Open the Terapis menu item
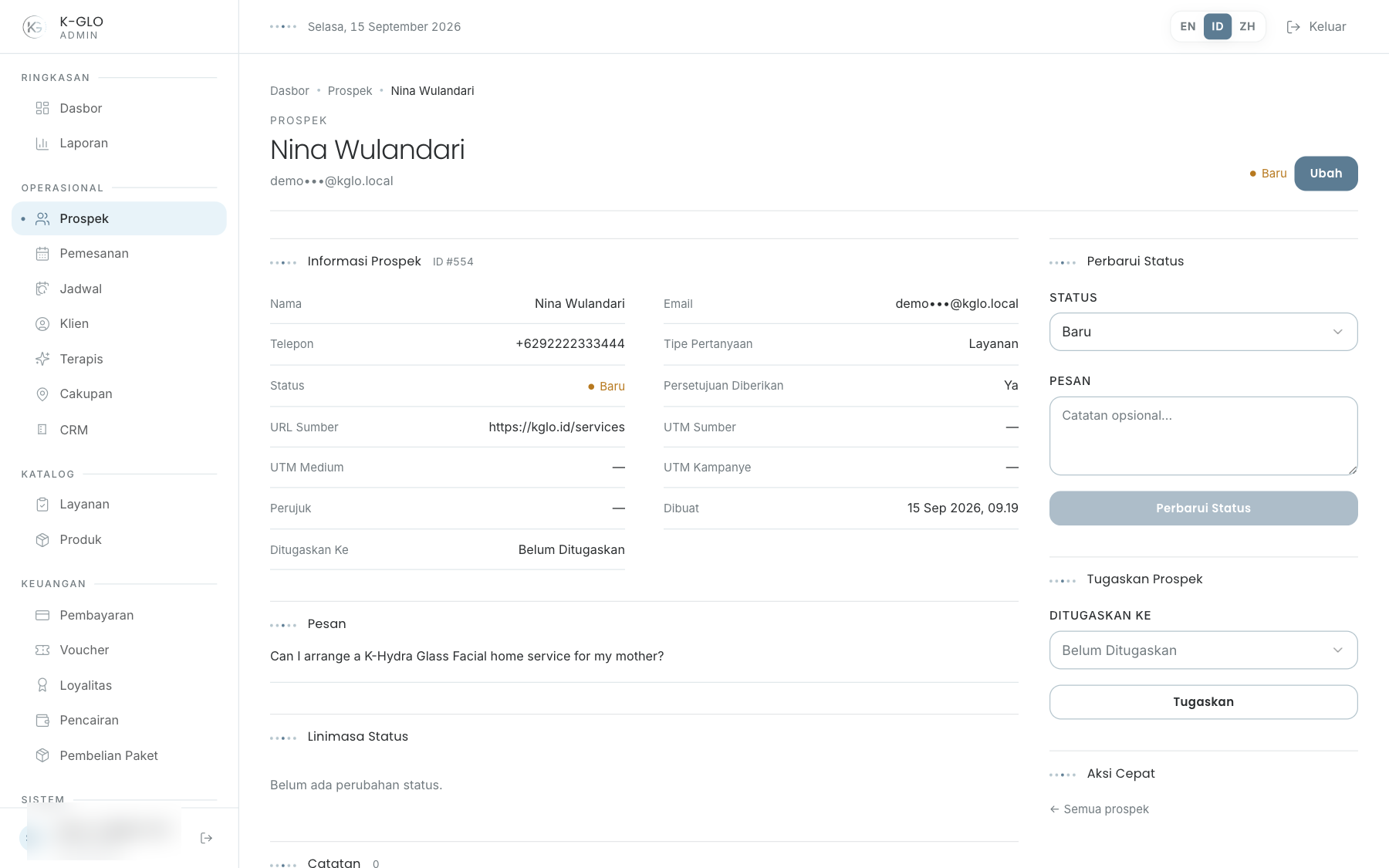 [119, 359]
